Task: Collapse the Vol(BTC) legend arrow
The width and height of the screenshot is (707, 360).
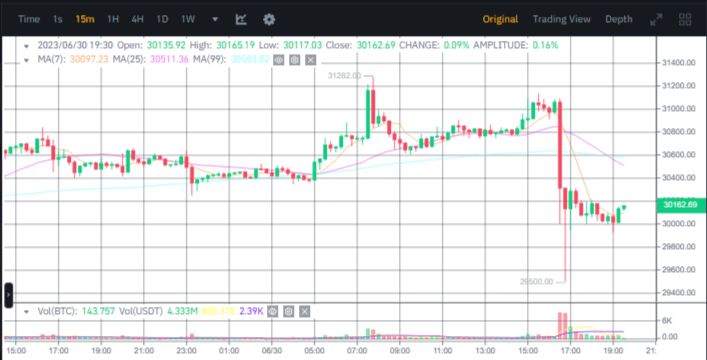Action: tap(27, 311)
